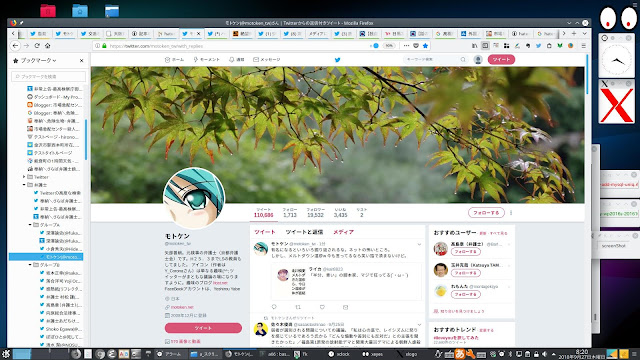Click the volume speaker tray icon

pos(544,354)
